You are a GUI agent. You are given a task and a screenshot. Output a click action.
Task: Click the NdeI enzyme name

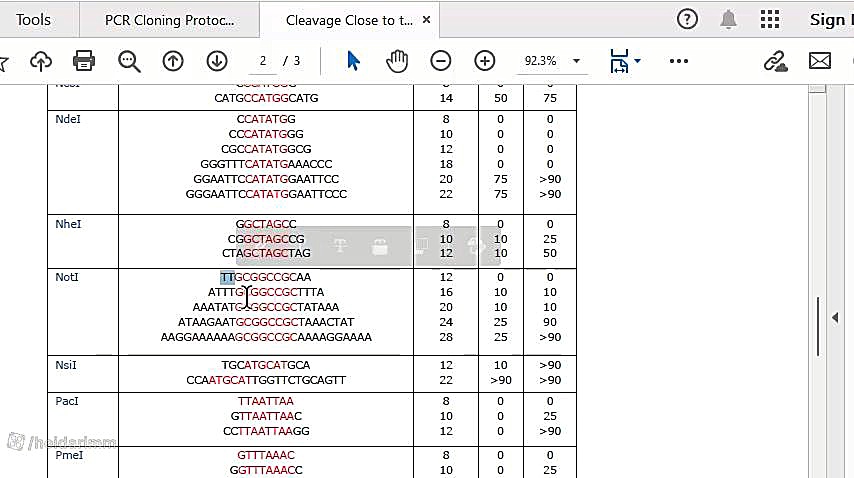(x=68, y=119)
